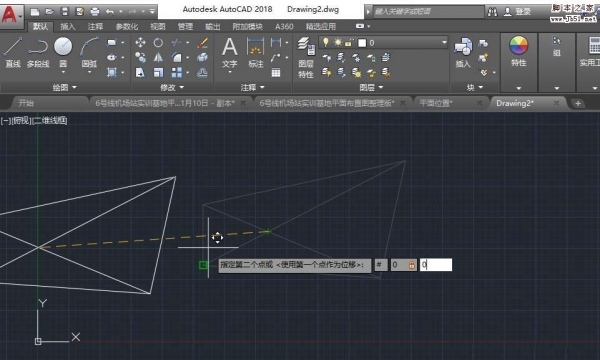Click the help search input box

click(x=429, y=11)
